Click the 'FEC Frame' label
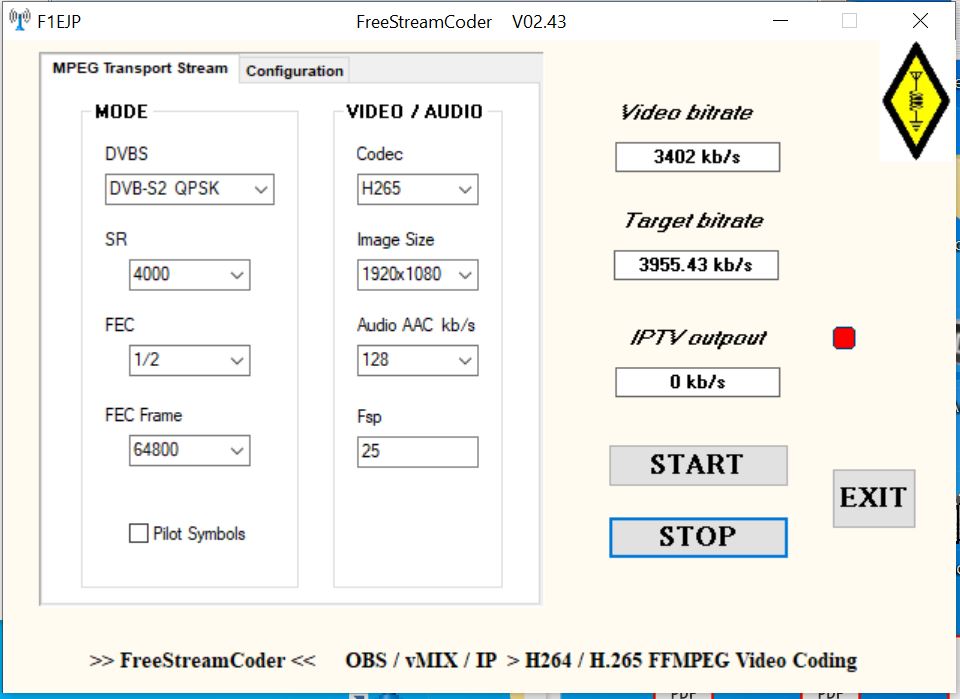This screenshot has width=960, height=699. 143,415
